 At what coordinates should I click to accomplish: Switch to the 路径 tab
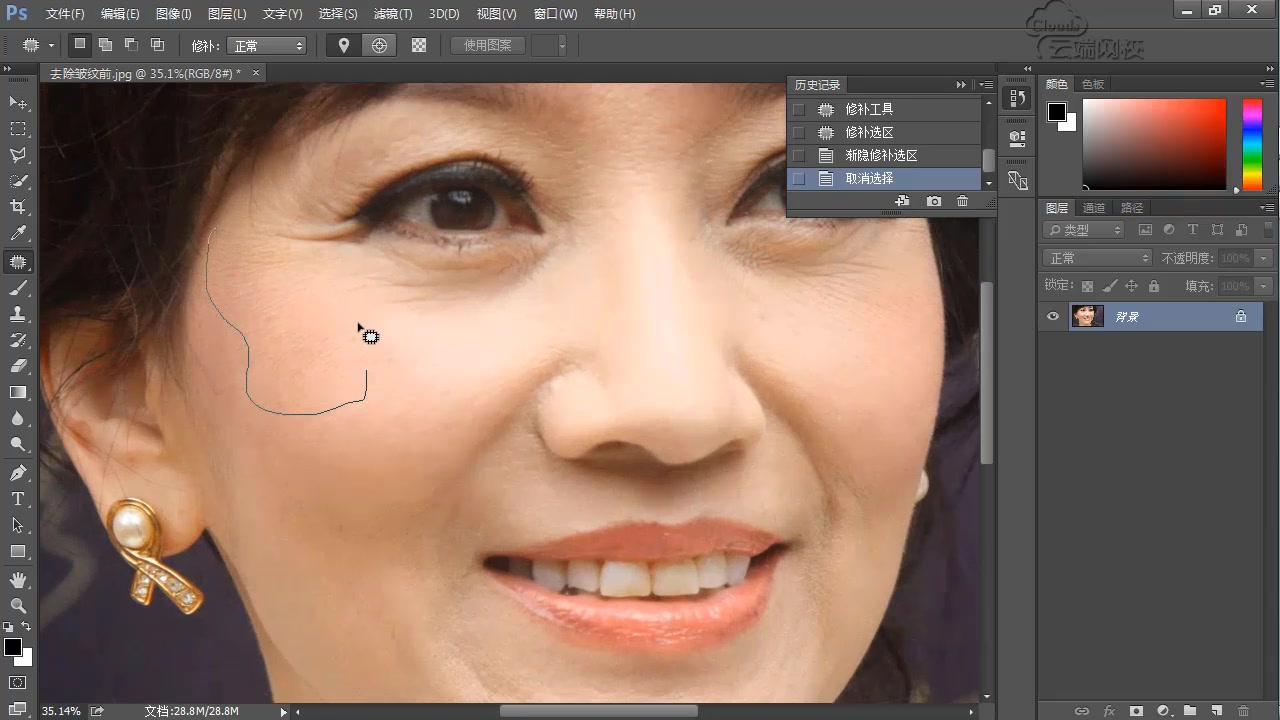1132,208
